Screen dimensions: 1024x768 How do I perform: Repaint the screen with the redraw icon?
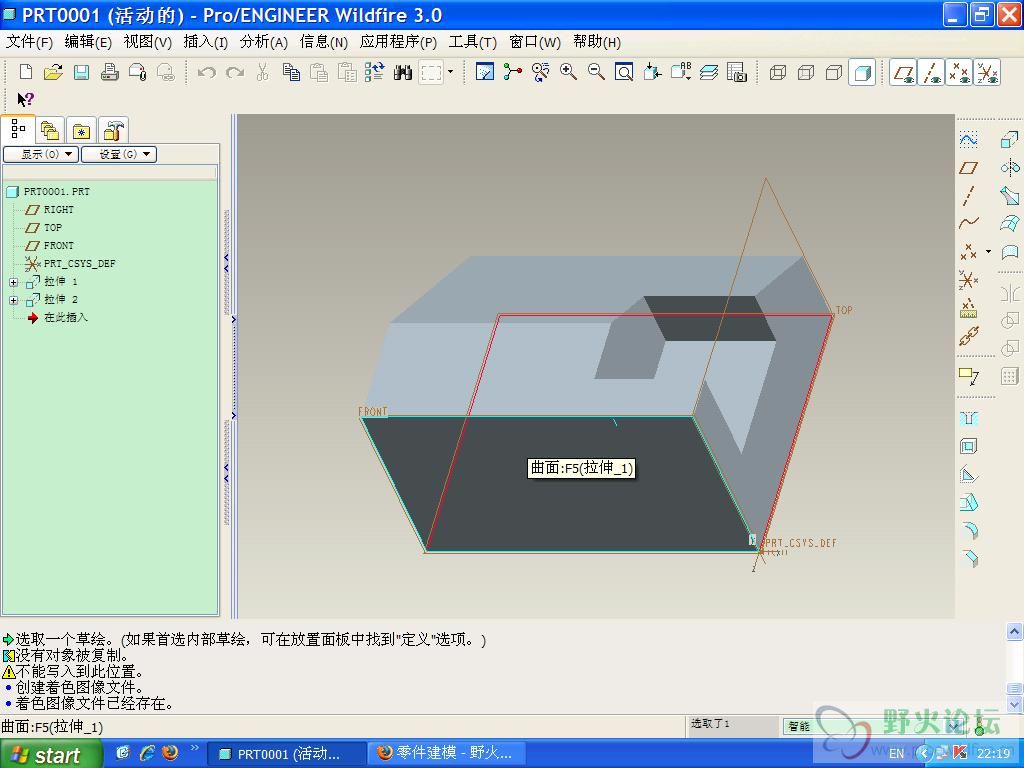(x=485, y=72)
